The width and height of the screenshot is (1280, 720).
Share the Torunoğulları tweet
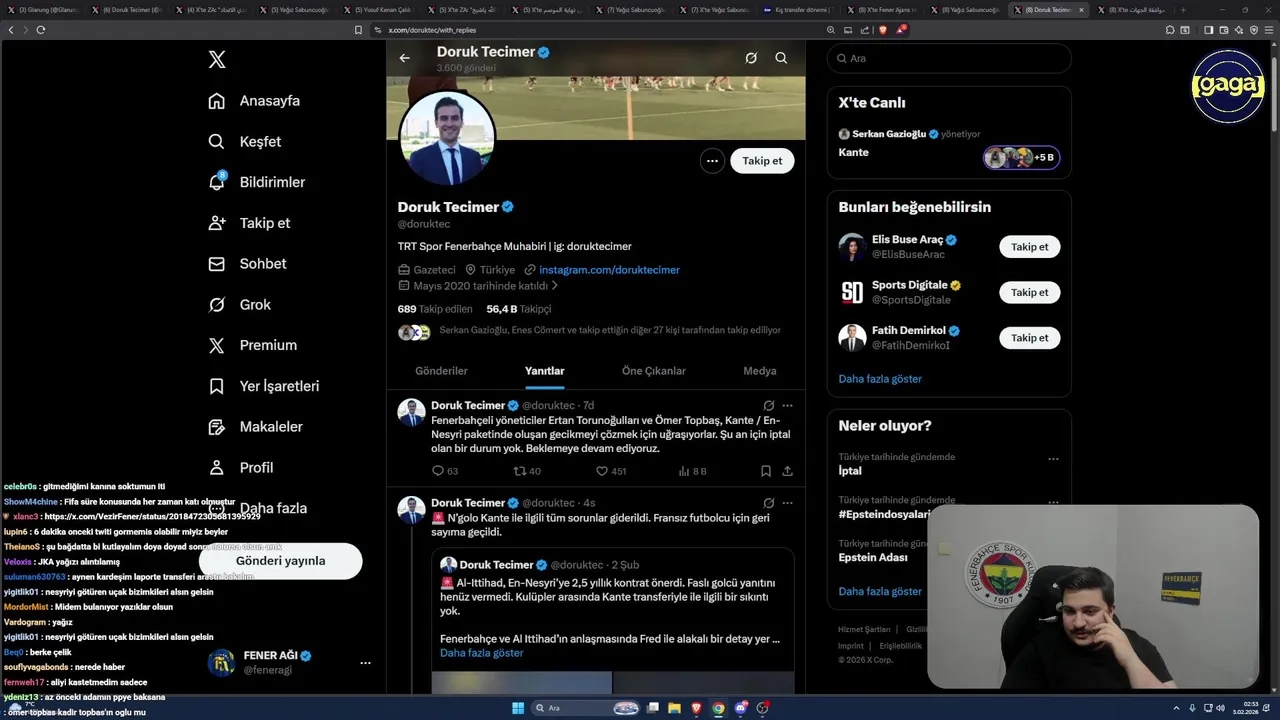tap(788, 471)
